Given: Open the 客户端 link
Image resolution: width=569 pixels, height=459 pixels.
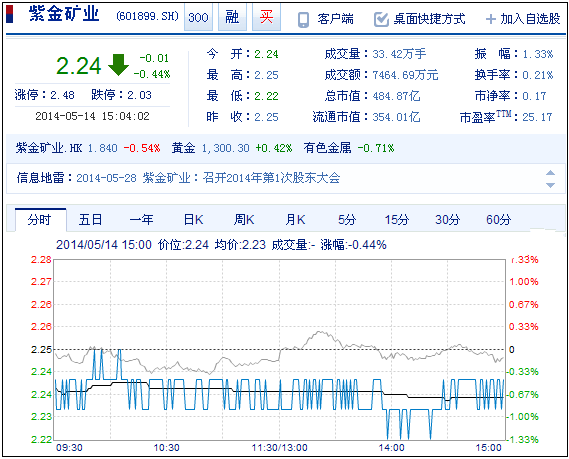Looking at the screenshot, I should (x=335, y=19).
